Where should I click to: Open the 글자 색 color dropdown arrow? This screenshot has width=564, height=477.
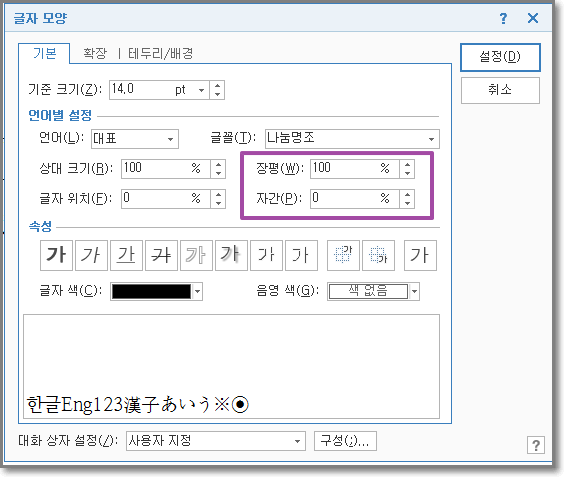click(197, 291)
